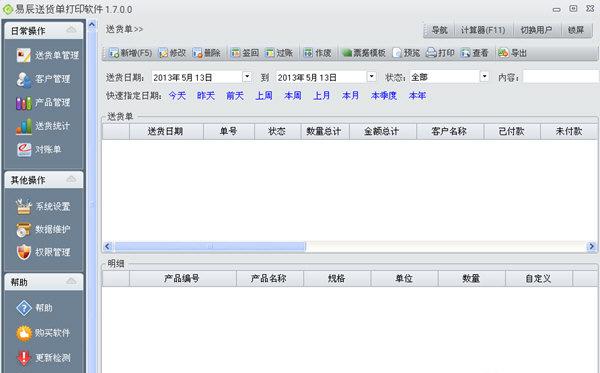Sort by 送货日期 column header
The width and height of the screenshot is (600, 373).
[166, 131]
